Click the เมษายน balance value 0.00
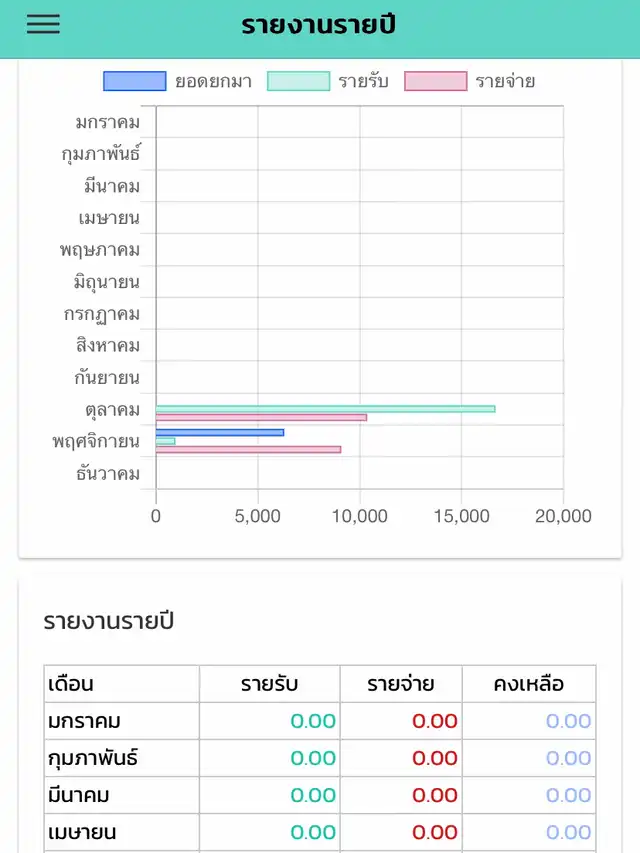The height and width of the screenshot is (853, 640). [568, 832]
